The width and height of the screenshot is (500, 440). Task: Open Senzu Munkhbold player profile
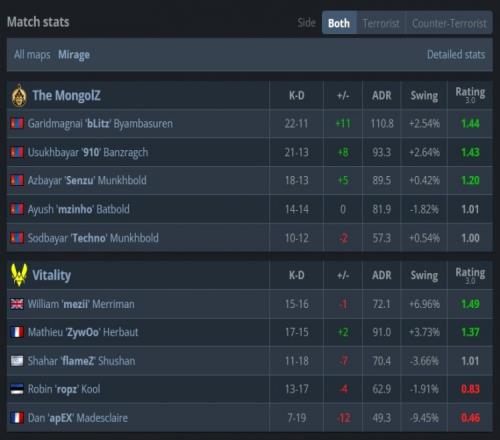87,180
